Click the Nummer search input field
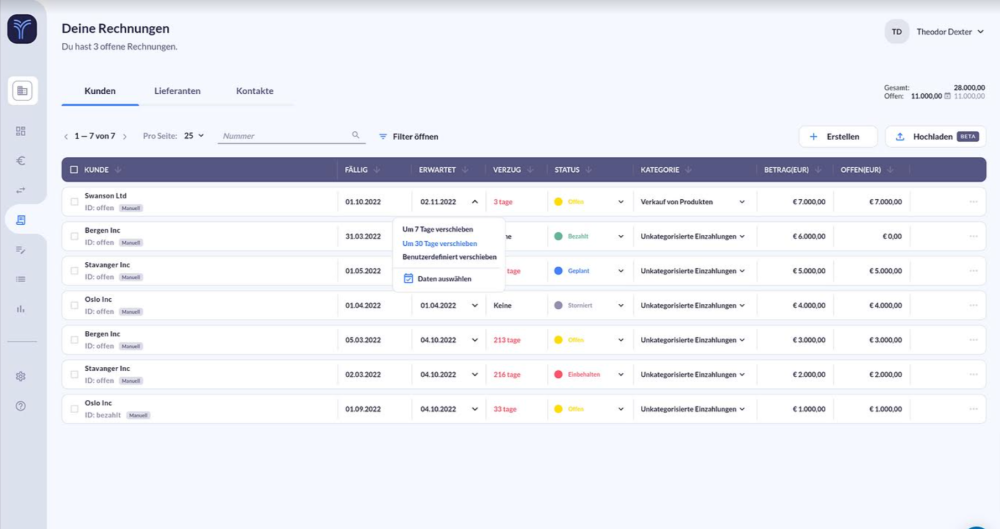Image resolution: width=1000 pixels, height=529 pixels. (x=285, y=136)
